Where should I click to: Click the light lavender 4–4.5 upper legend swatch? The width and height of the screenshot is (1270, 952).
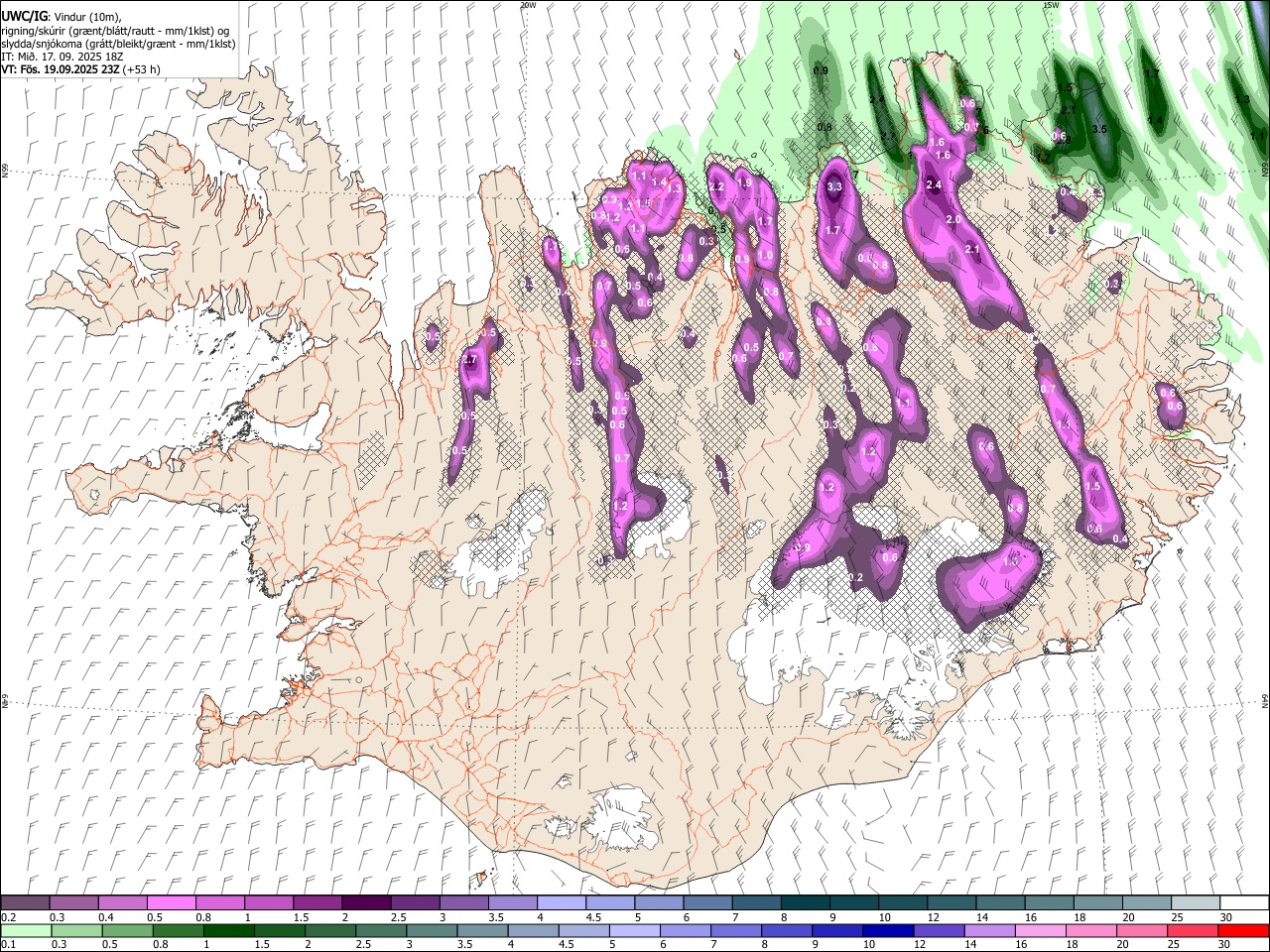pos(562,903)
